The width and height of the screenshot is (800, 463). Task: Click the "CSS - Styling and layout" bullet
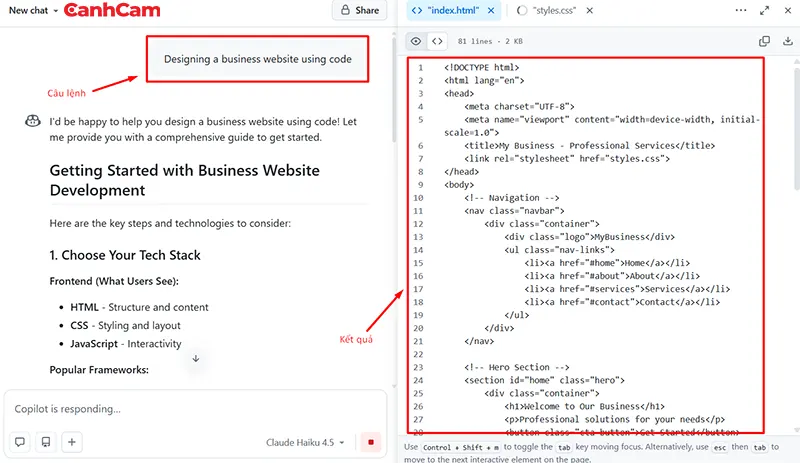click(126, 326)
